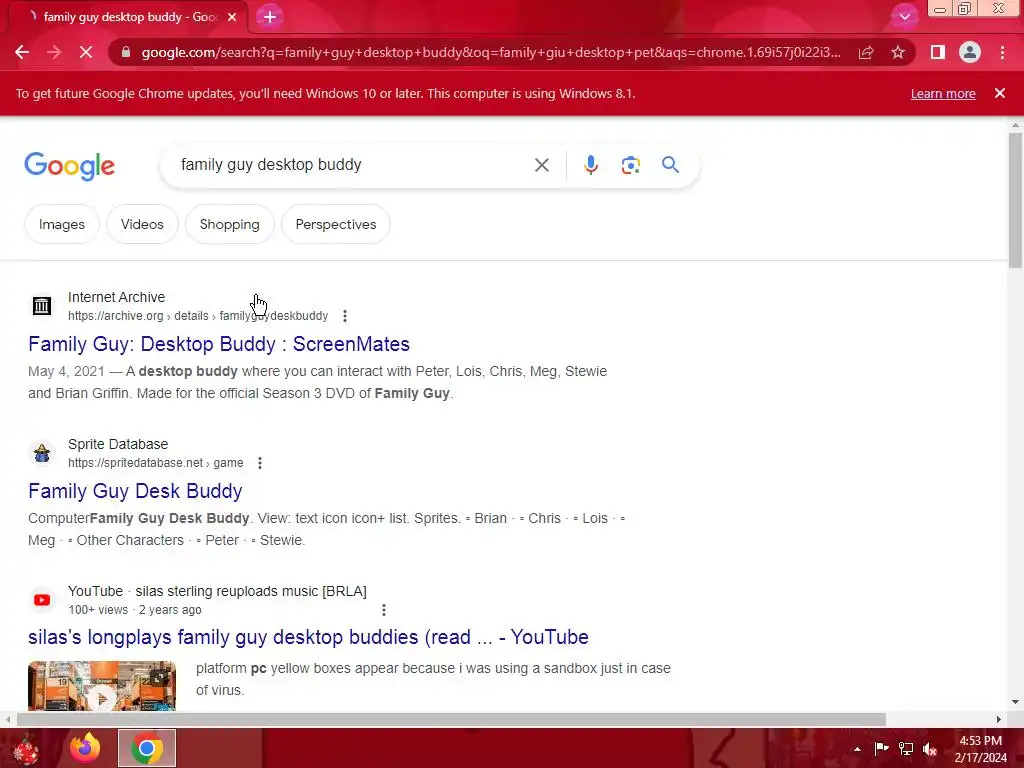Open Action Center flag icon
The width and height of the screenshot is (1024, 768).
[882, 749]
